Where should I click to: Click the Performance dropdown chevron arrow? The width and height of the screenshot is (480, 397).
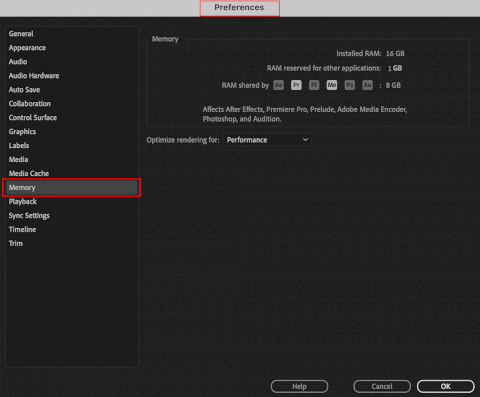(x=305, y=140)
